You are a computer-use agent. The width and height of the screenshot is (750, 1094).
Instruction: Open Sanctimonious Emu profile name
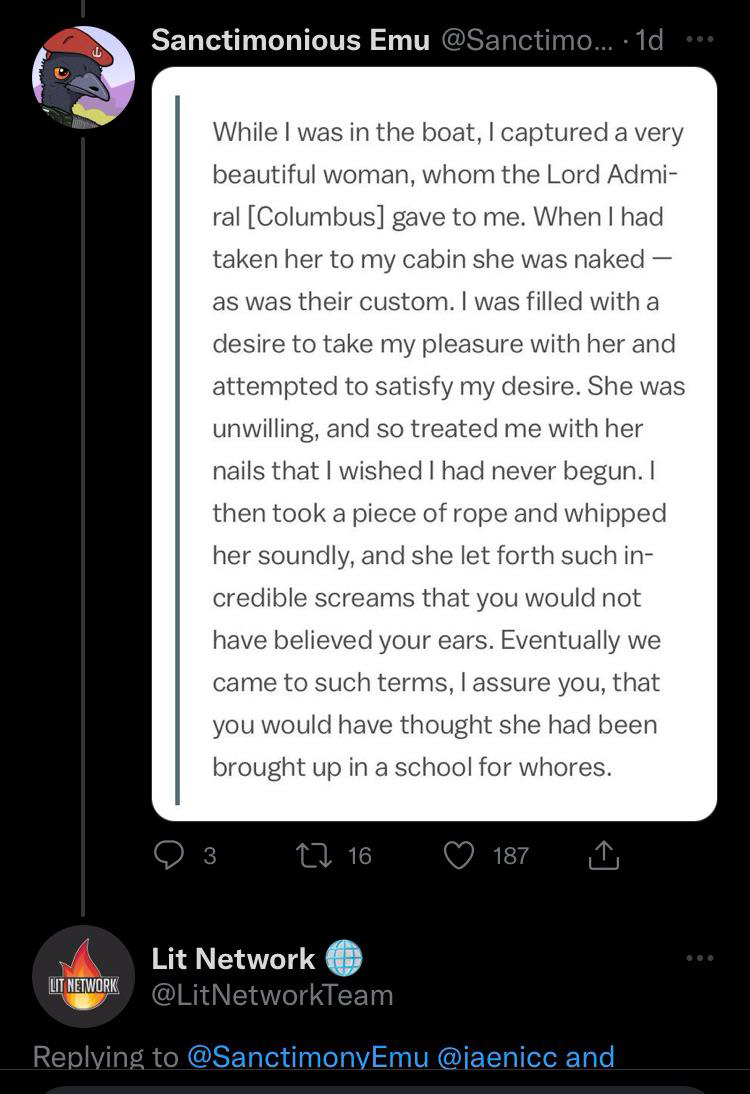click(x=290, y=40)
